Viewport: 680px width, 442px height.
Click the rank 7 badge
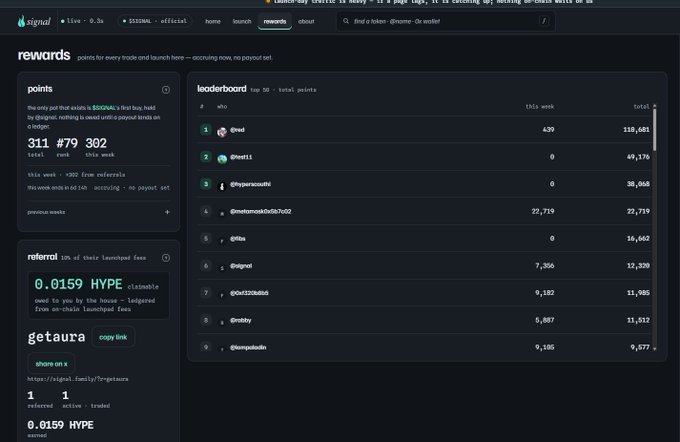tap(206, 293)
